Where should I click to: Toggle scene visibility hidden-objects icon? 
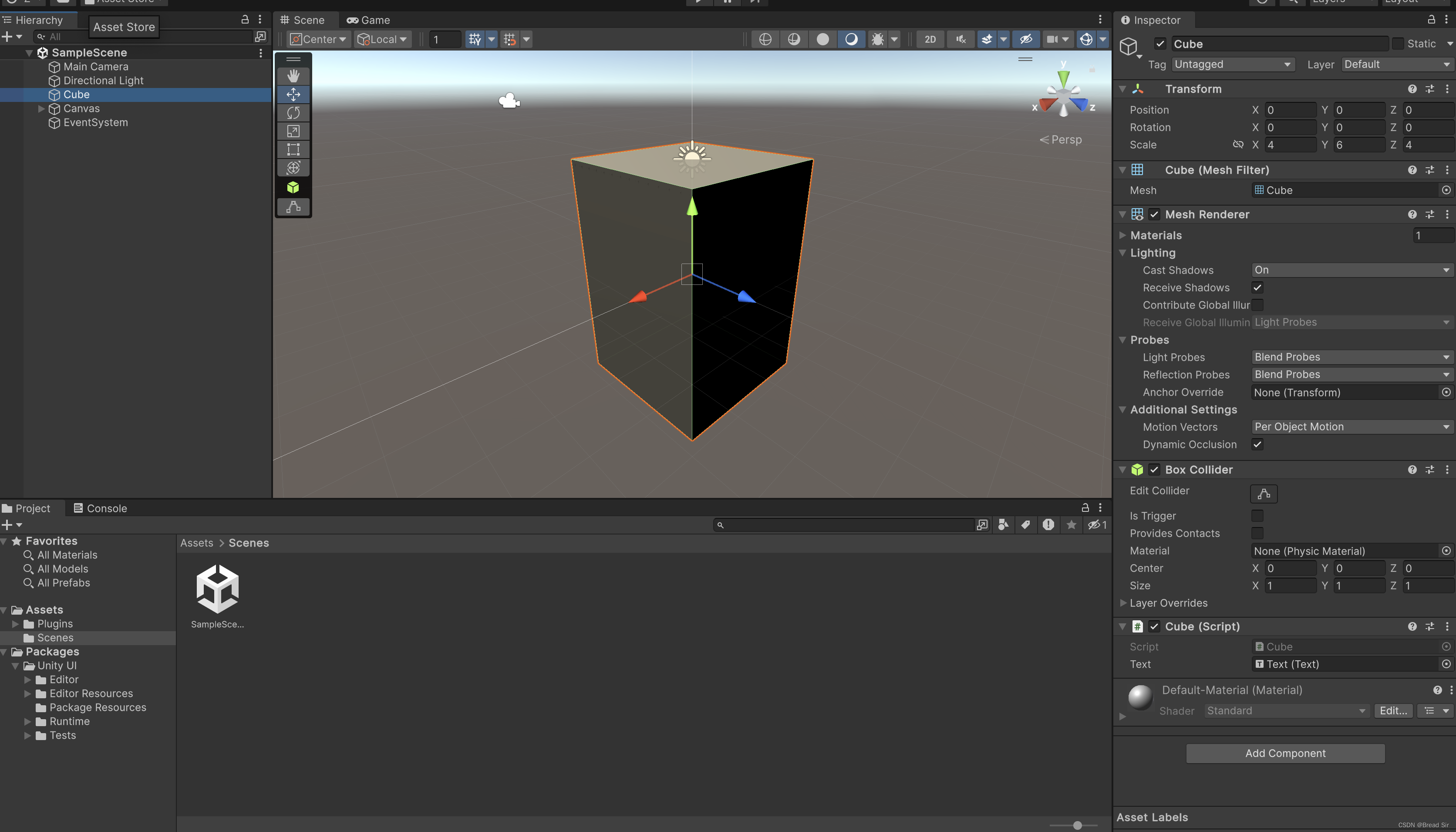click(x=1026, y=39)
